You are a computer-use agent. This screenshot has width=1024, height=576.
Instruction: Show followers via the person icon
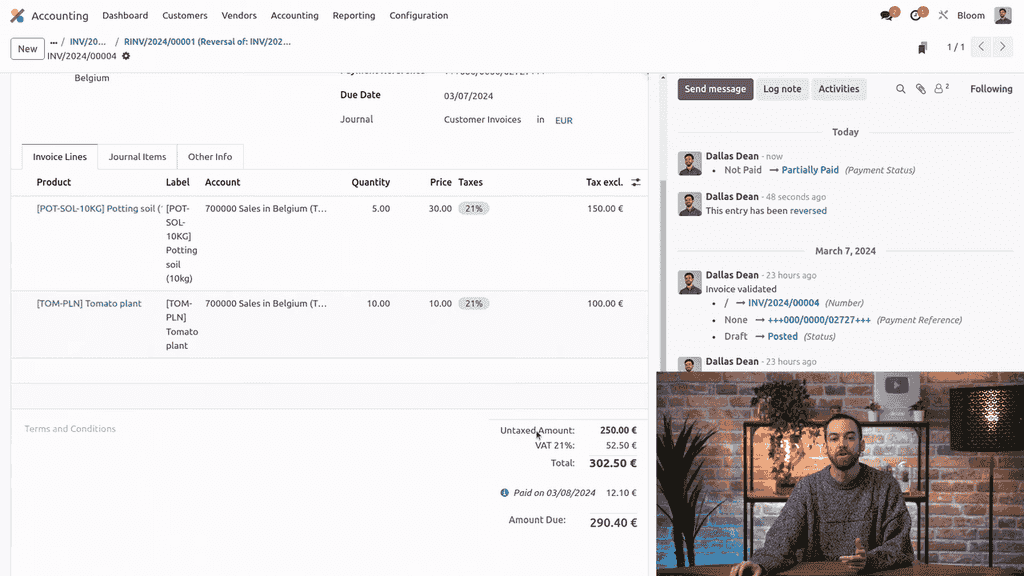(x=939, y=89)
